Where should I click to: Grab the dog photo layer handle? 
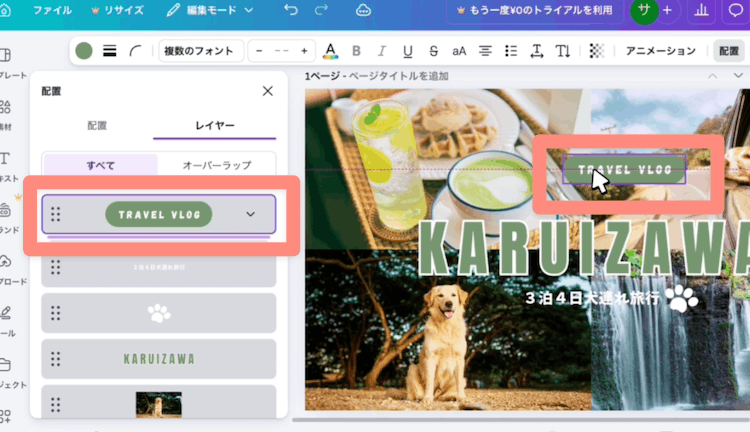coord(55,405)
